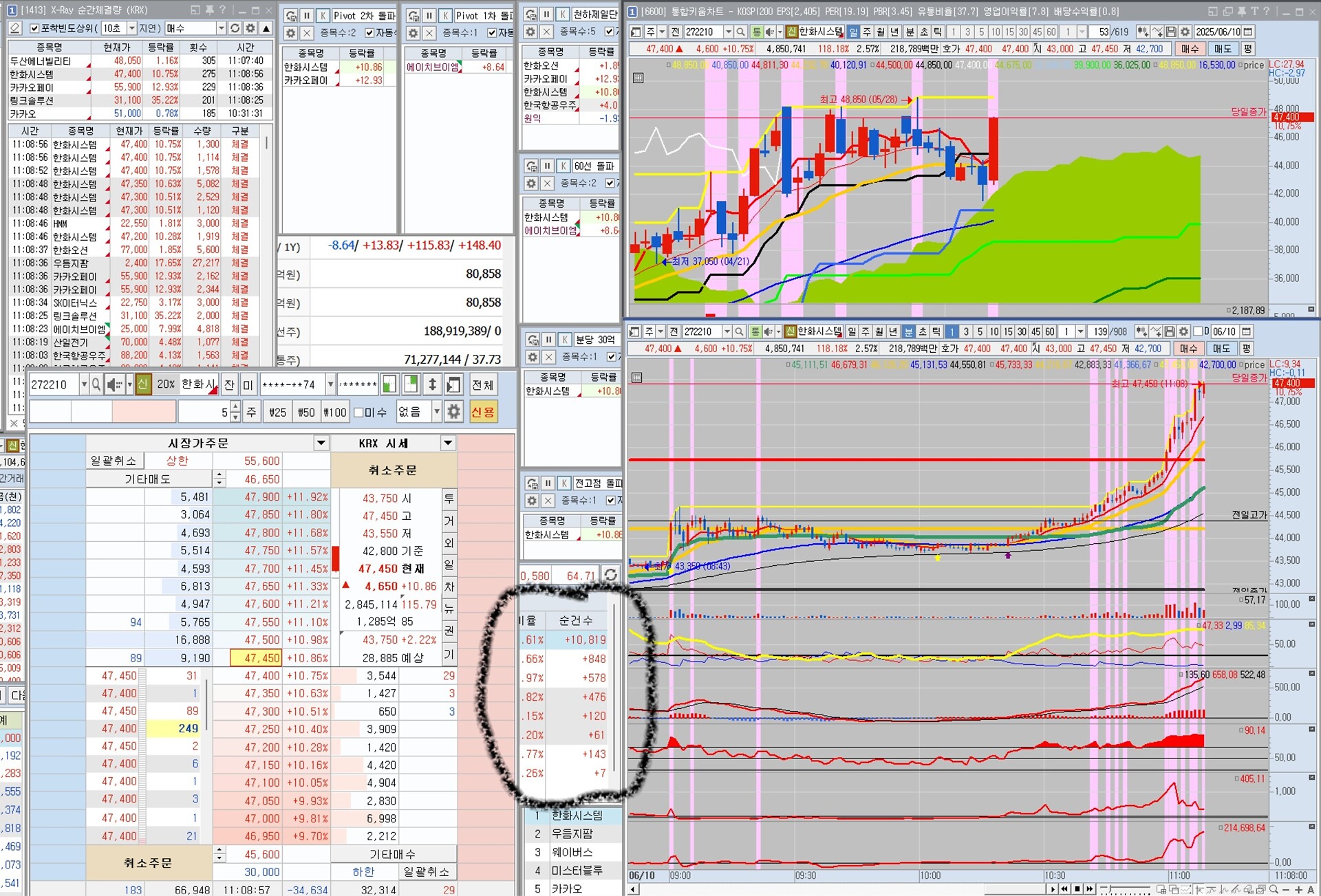The width and height of the screenshot is (1321, 896).
Task: Click the 매수 buy button on top chart
Action: pyautogui.click(x=1190, y=49)
